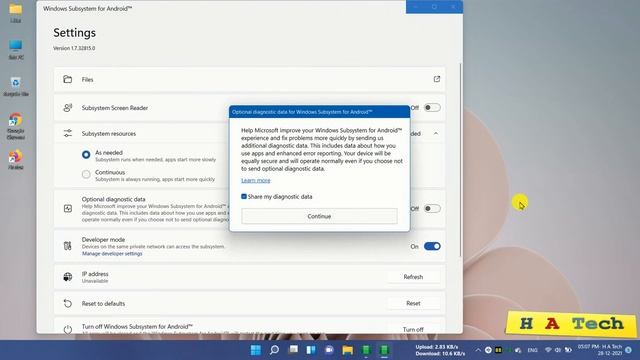Click the battery icon in the system tray
The image size is (640, 360).
pyautogui.click(x=568, y=350)
